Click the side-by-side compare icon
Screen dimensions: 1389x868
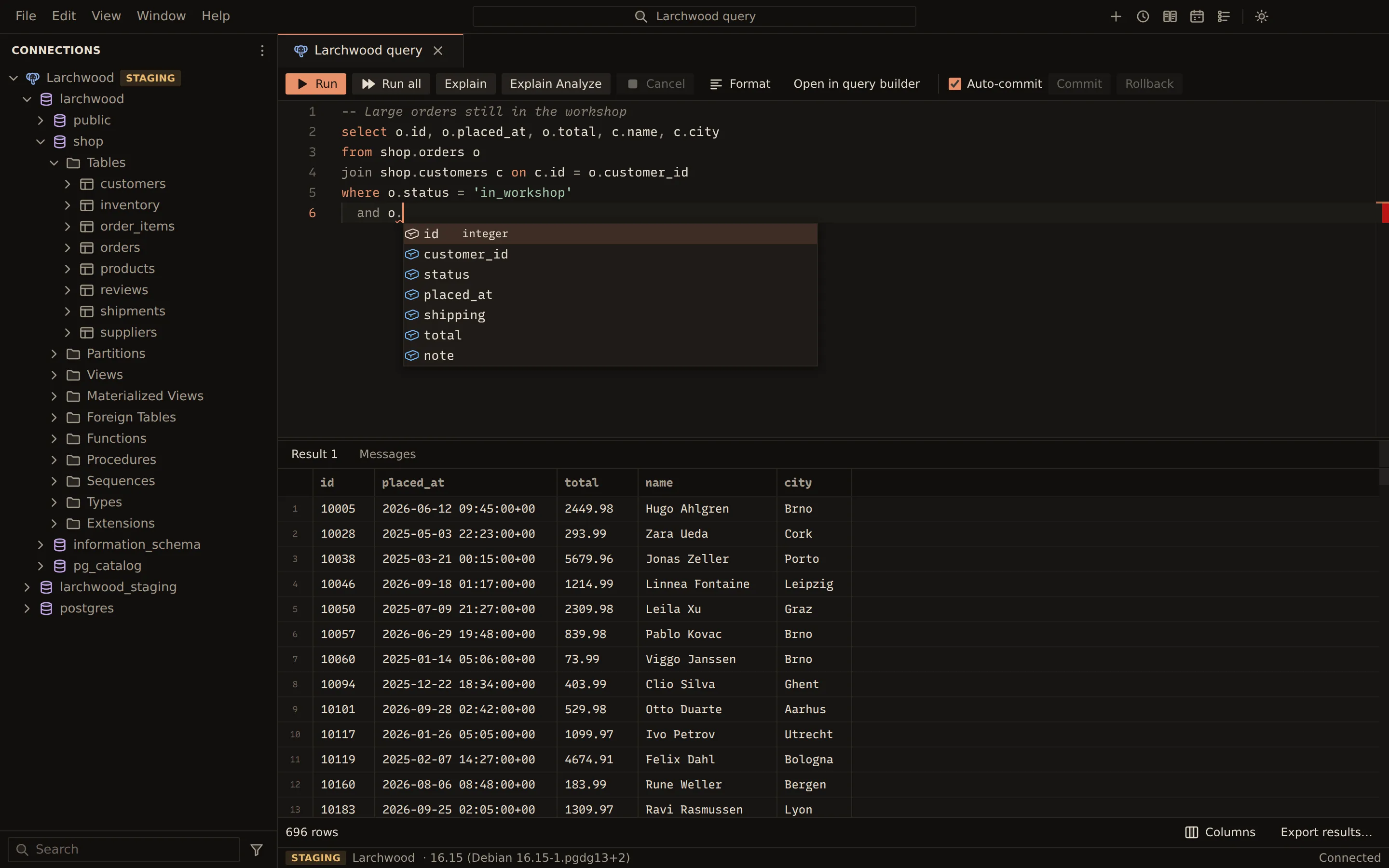(1170, 16)
